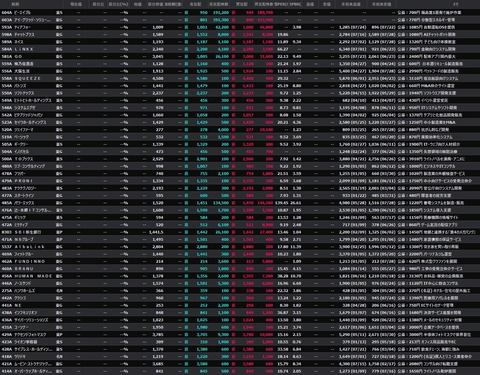The image size is (480, 375).
Task: Select the HUMAN MADE stock name
Action: [33, 276]
